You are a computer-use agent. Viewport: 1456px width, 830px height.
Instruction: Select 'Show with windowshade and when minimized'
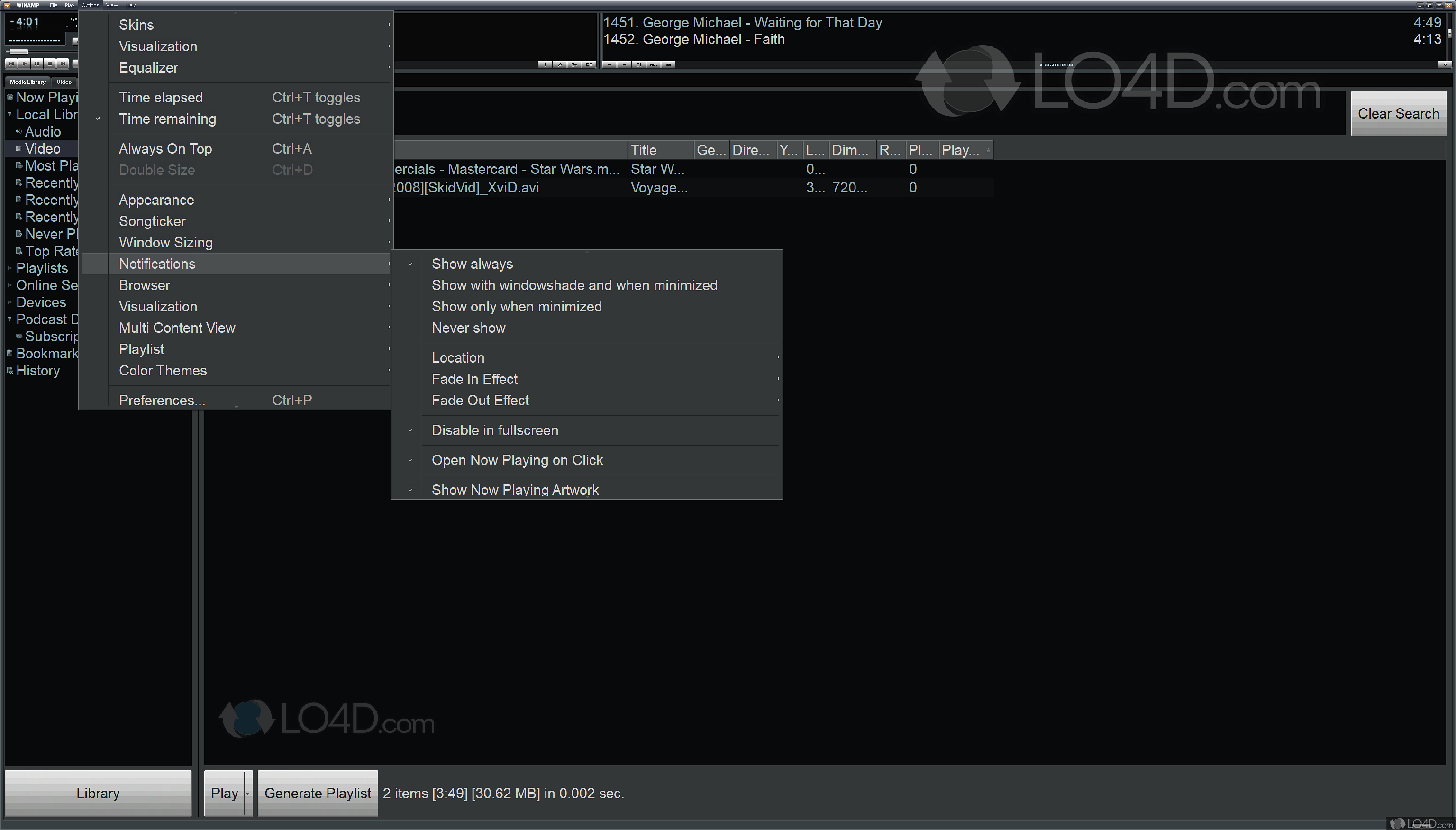point(587,286)
